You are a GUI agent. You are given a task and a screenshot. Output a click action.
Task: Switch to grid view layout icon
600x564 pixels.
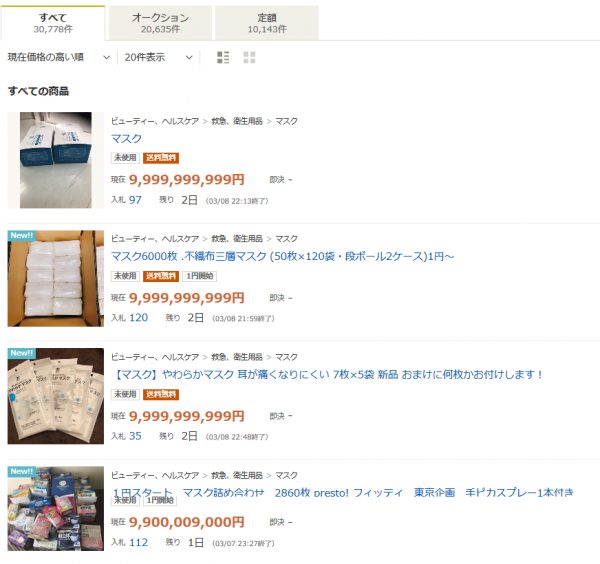249,57
